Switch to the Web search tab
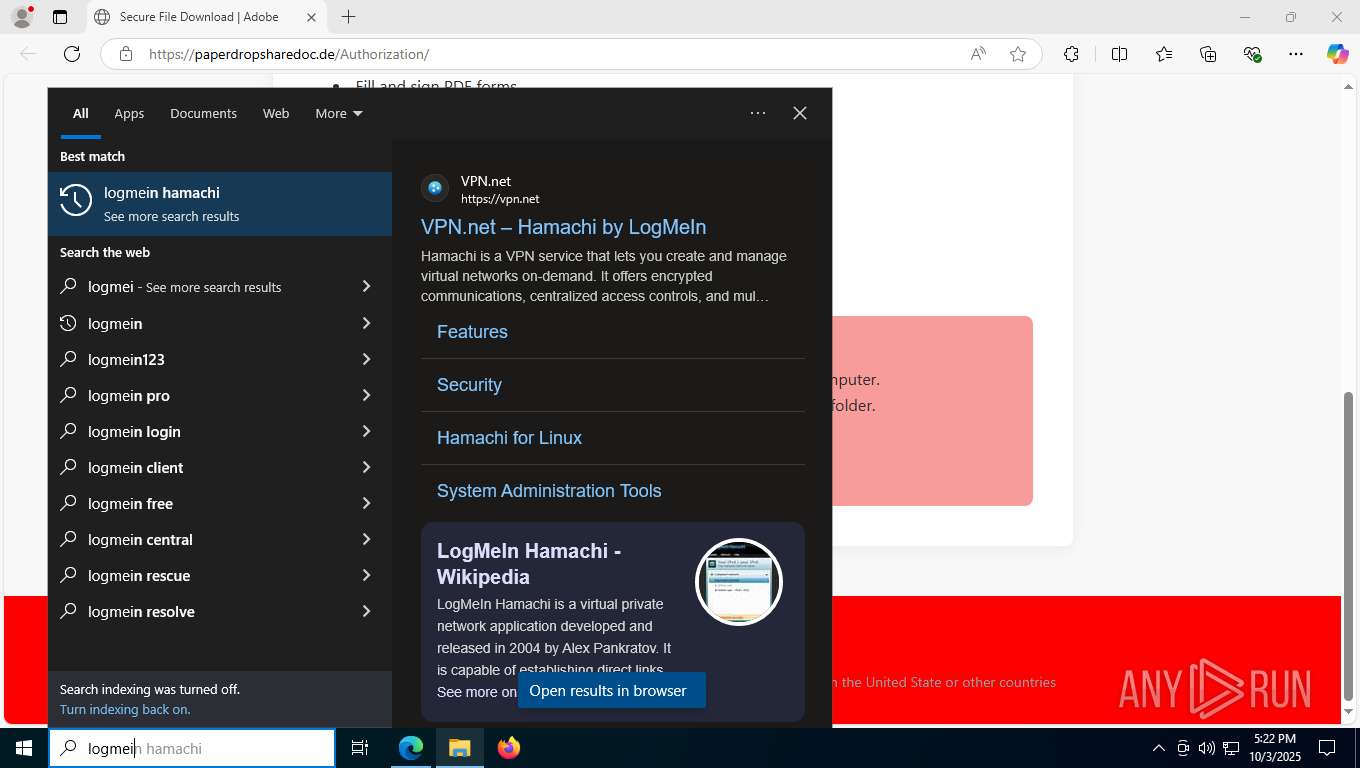Viewport: 1360px width, 768px height. (x=276, y=113)
